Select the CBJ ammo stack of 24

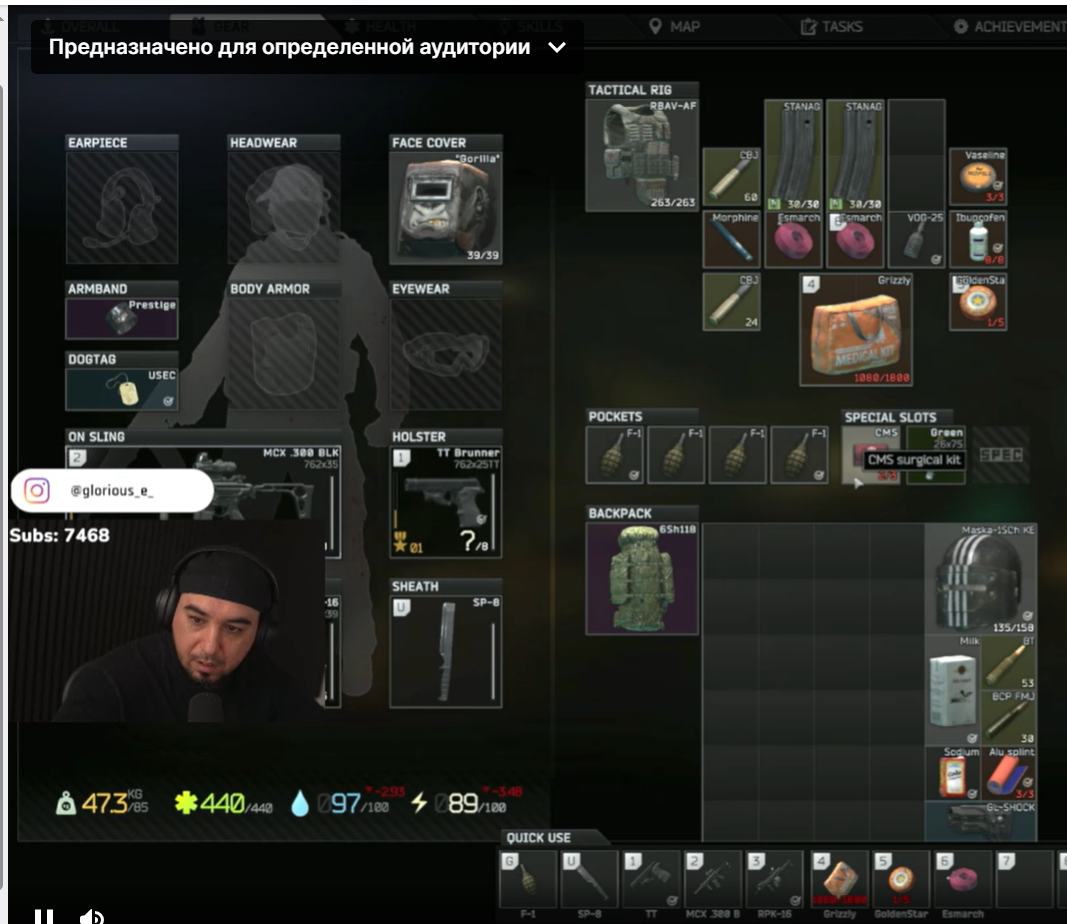coord(732,301)
